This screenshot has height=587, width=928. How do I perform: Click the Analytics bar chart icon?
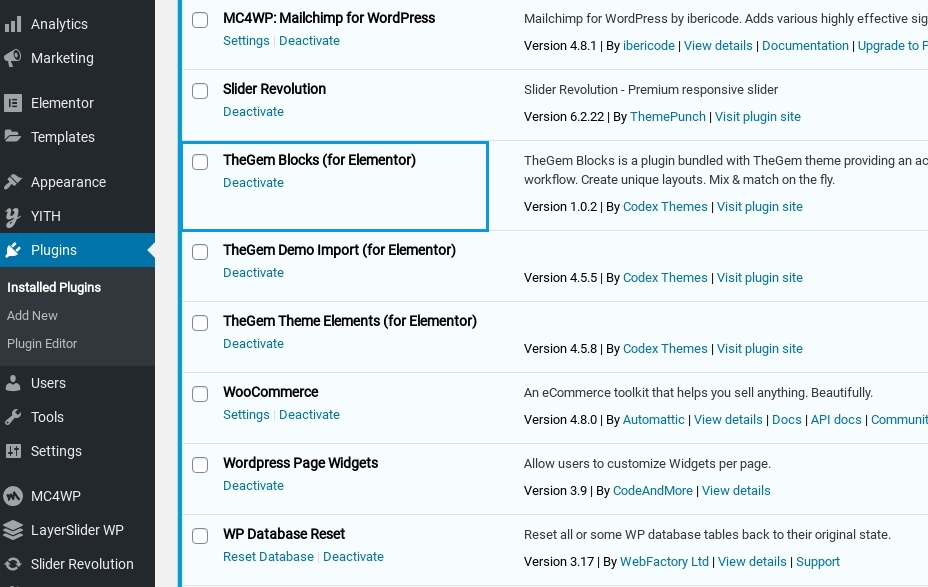tap(13, 24)
